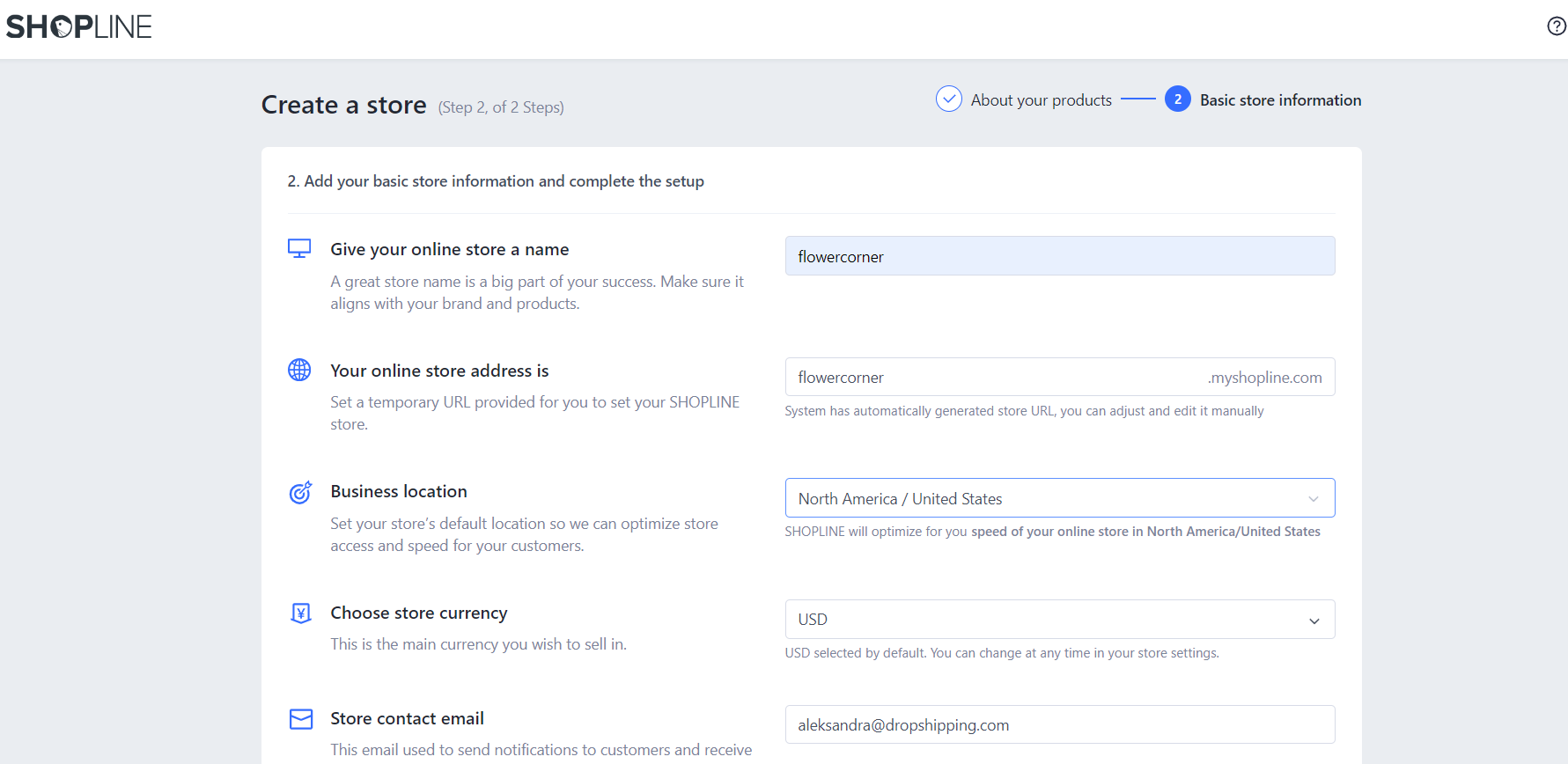Click the store contact email field

point(1060,725)
